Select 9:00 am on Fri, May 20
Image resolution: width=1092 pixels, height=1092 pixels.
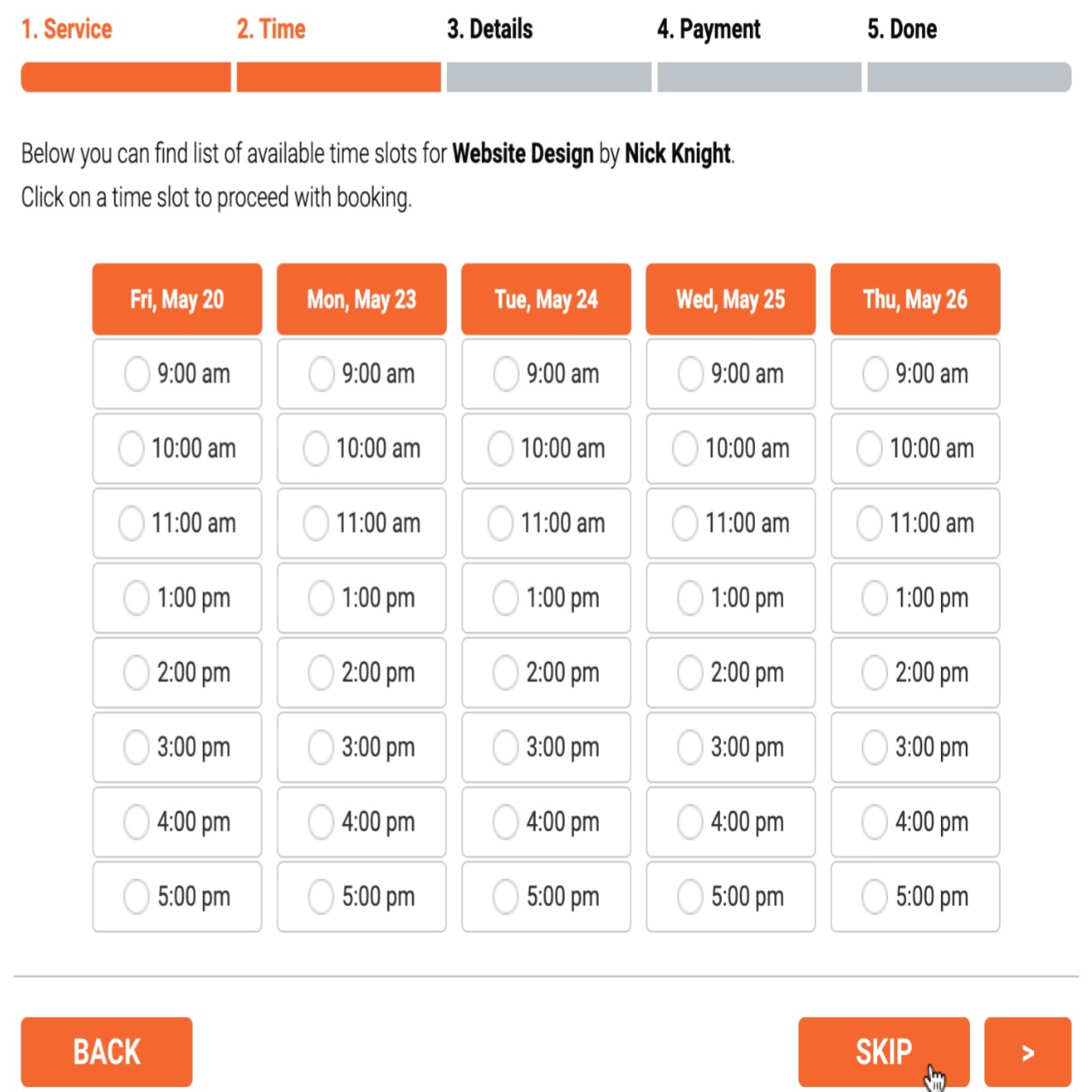[177, 374]
